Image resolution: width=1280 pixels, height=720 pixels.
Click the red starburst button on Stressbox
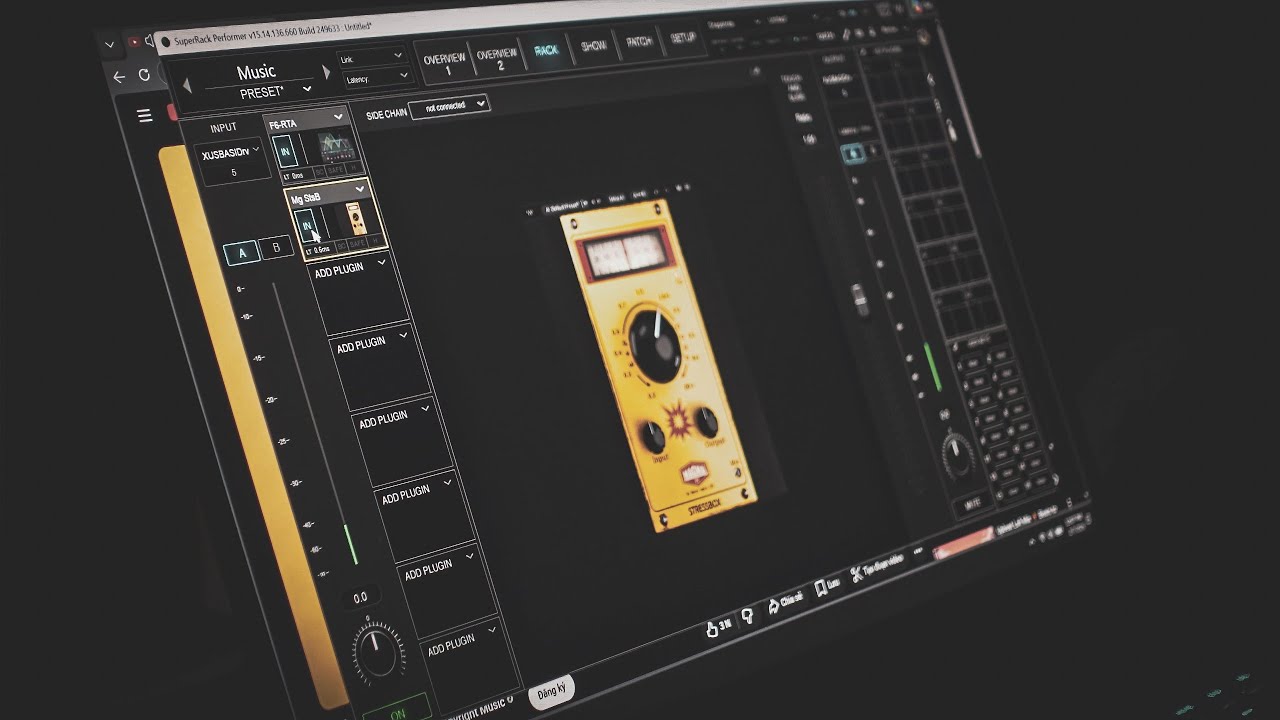click(x=680, y=419)
